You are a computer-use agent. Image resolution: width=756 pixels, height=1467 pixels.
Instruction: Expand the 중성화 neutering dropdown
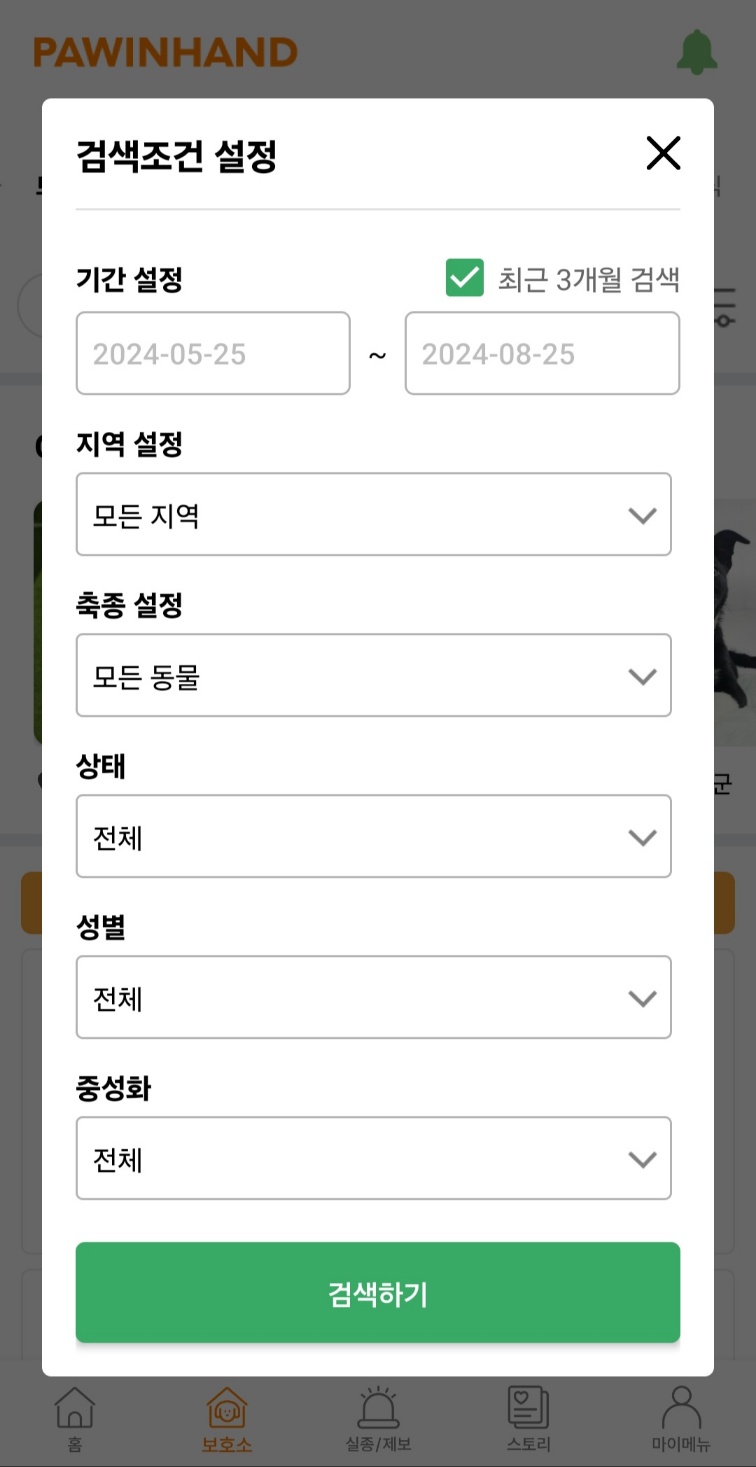pyautogui.click(x=374, y=1158)
